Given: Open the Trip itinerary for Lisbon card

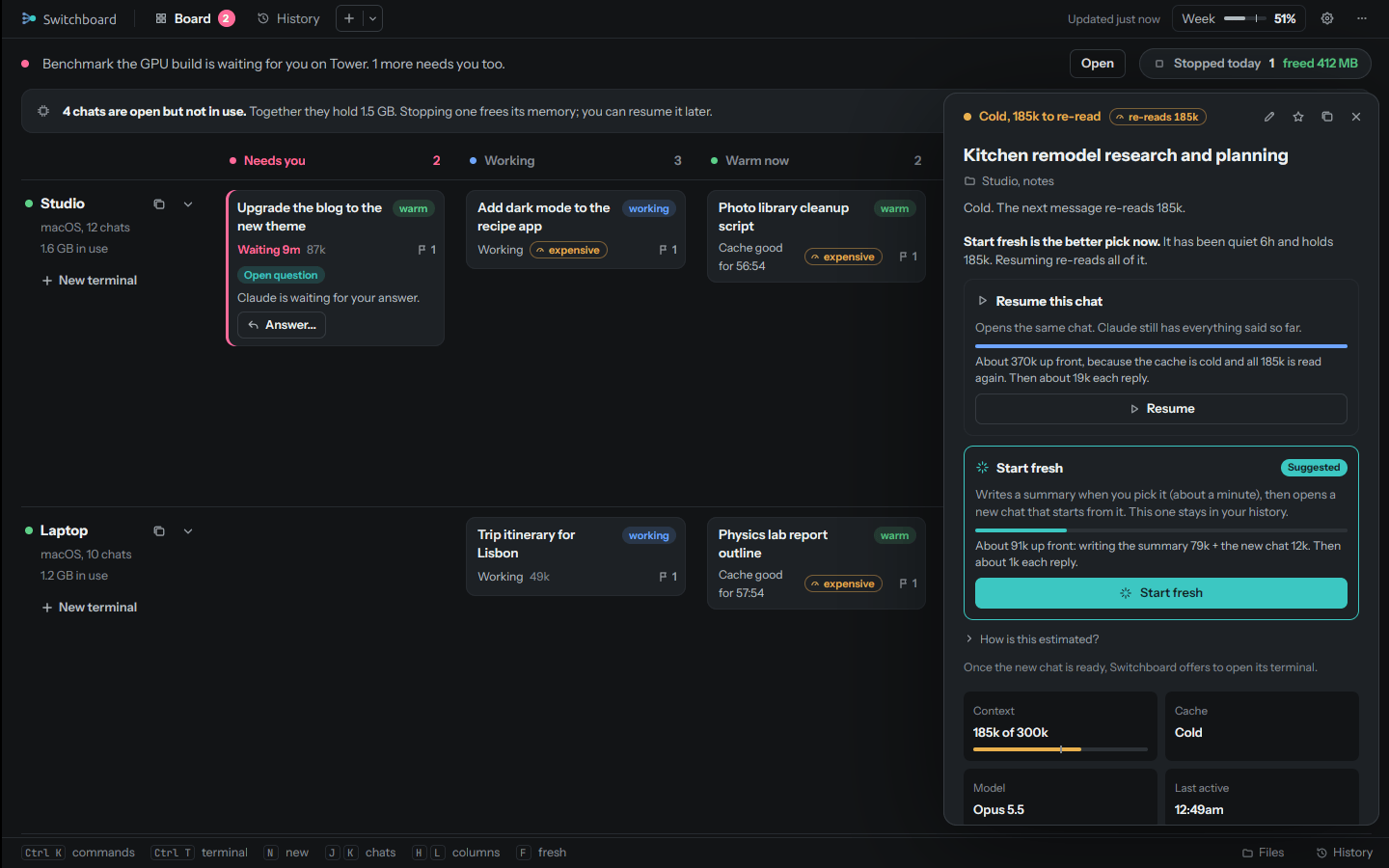Looking at the screenshot, I should tap(576, 556).
